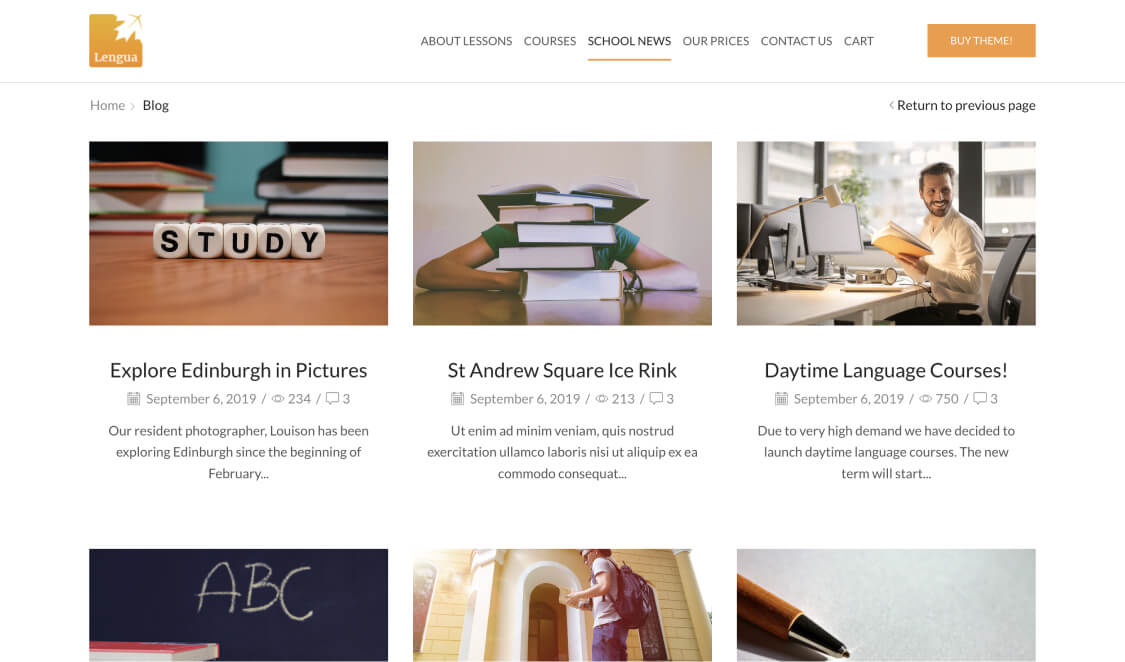Click calendar icon under St Andrew Square post

457,399
